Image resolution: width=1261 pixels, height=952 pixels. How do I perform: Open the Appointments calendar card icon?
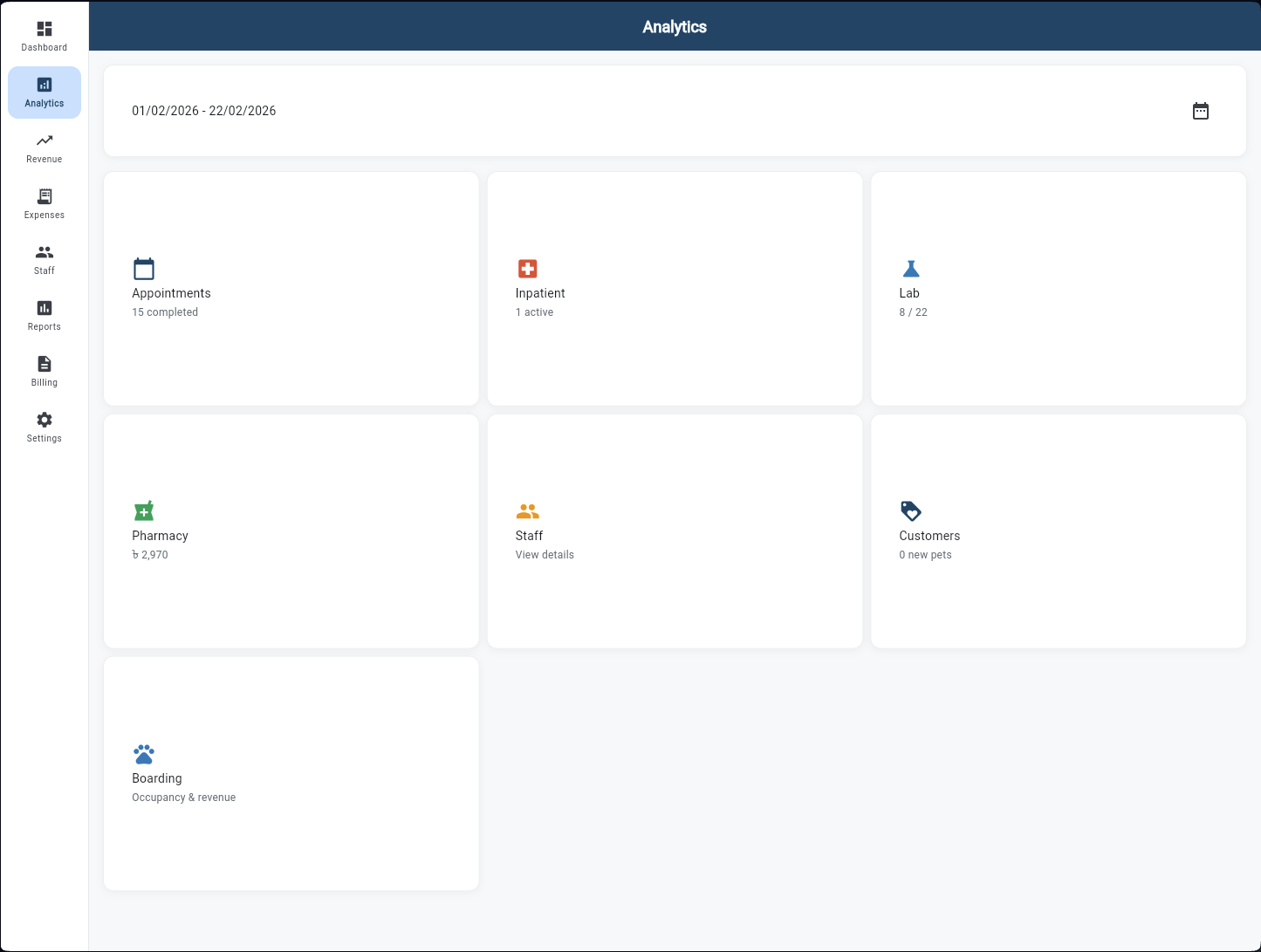pyautogui.click(x=144, y=268)
